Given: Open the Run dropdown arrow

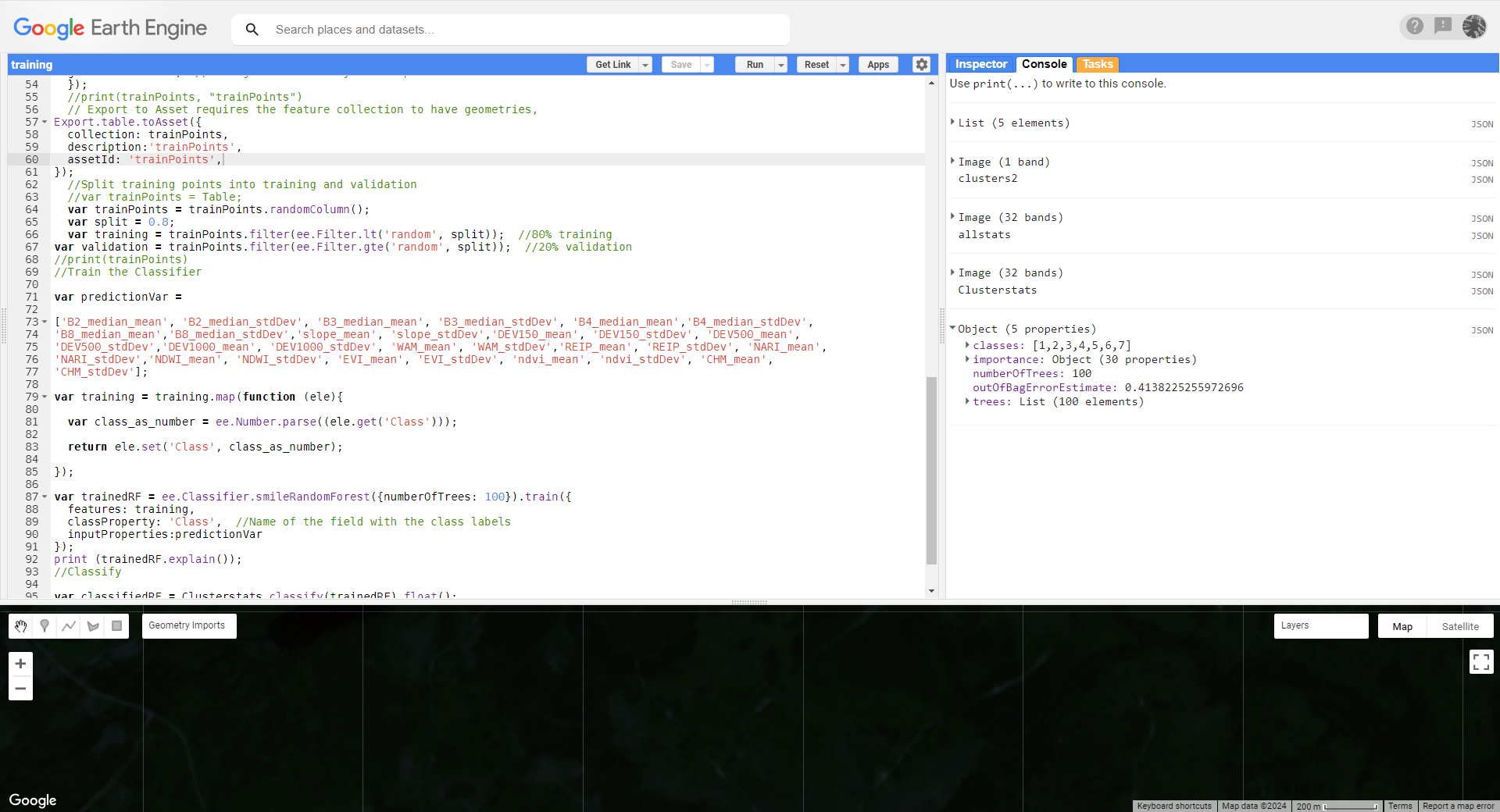Looking at the screenshot, I should tap(780, 65).
